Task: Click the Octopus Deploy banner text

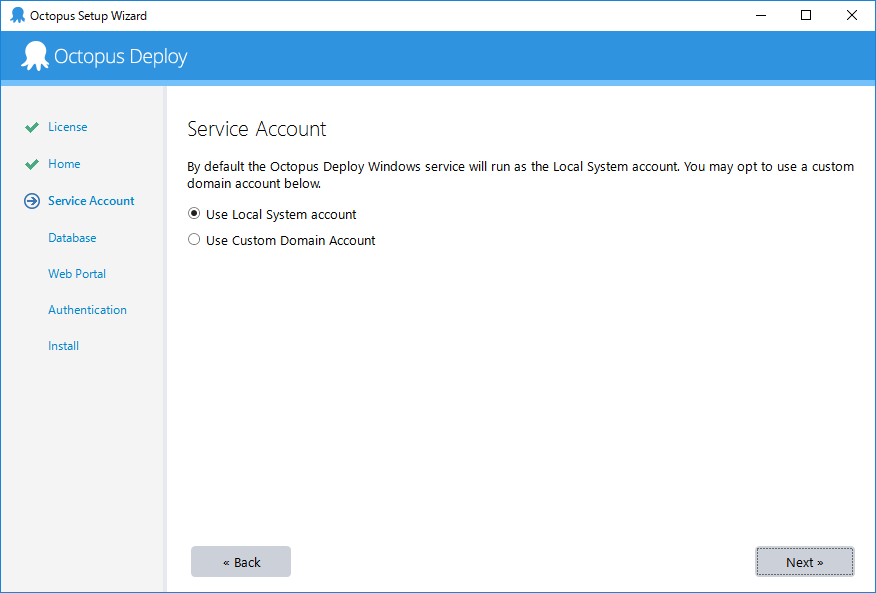Action: [x=121, y=56]
